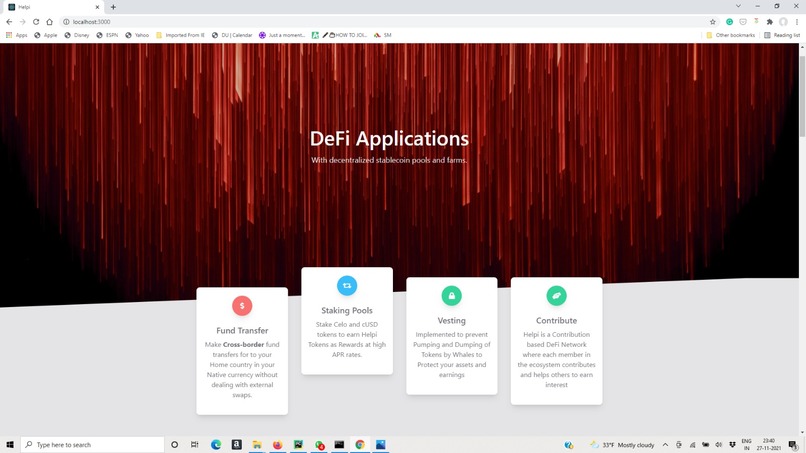Image resolution: width=806 pixels, height=453 pixels.
Task: Expand the tab search chevron
Action: [x=738, y=6]
